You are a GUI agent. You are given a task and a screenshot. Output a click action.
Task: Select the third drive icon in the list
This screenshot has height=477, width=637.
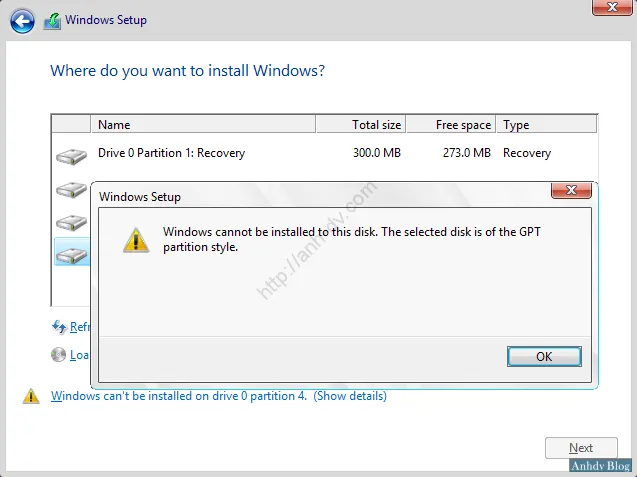tap(71, 221)
